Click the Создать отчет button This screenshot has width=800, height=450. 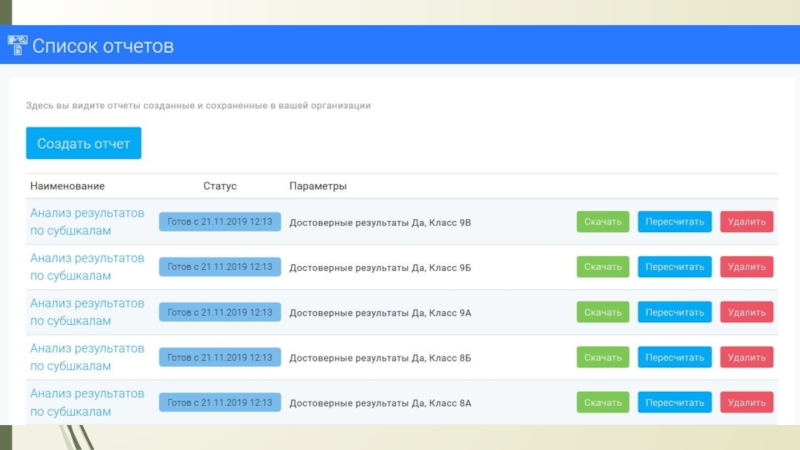click(x=84, y=143)
